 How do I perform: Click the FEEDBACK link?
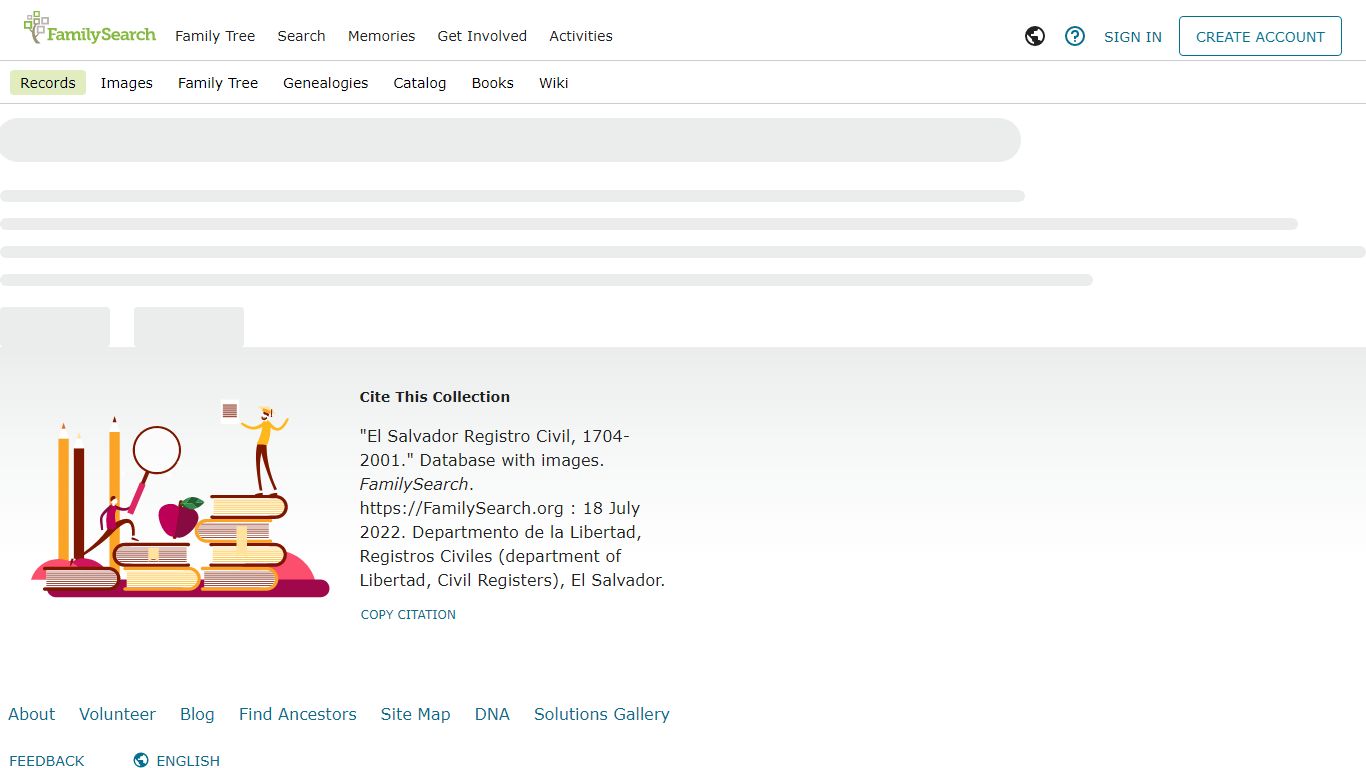click(47, 761)
